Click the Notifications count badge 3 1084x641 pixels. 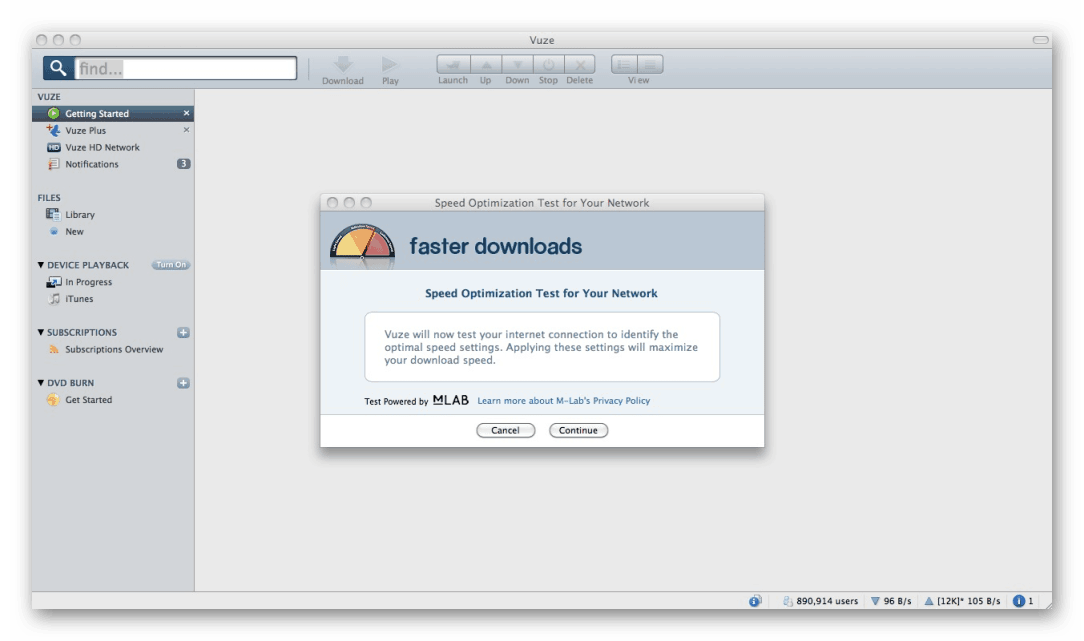(x=183, y=164)
